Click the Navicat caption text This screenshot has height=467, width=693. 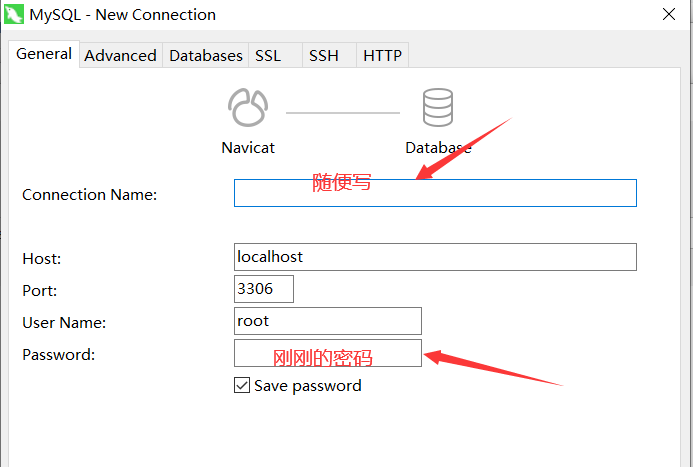point(248,148)
